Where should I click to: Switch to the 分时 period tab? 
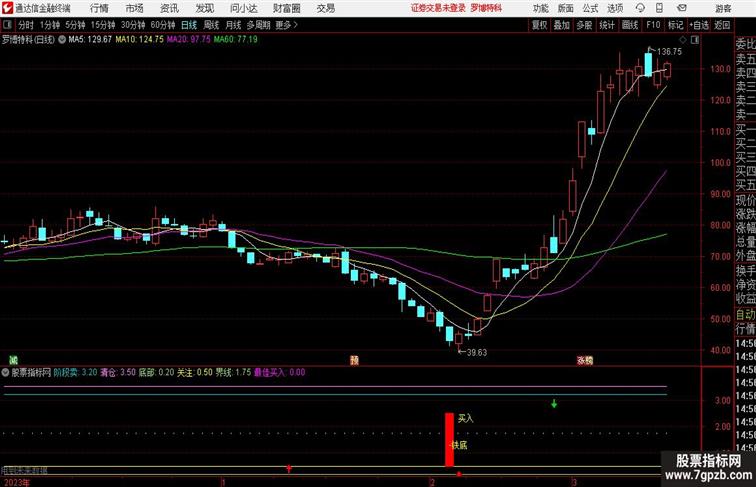tap(26, 25)
